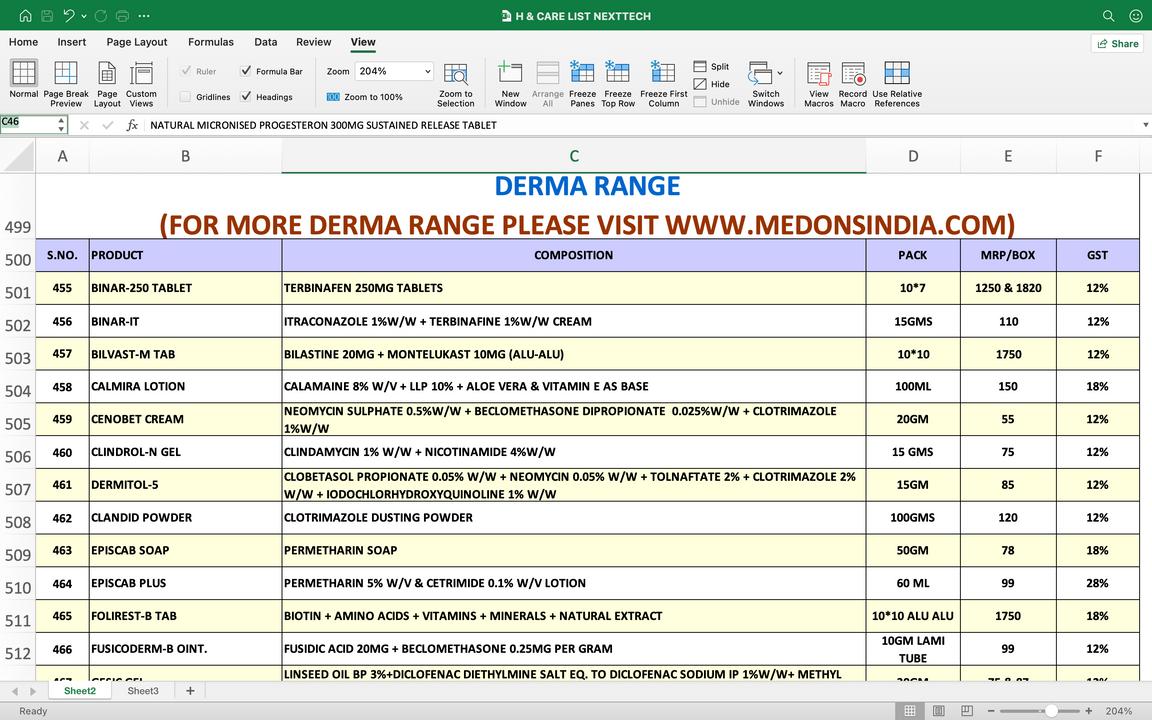The height and width of the screenshot is (720, 1152).
Task: Click Freeze Top Row
Action: pyautogui.click(x=618, y=84)
